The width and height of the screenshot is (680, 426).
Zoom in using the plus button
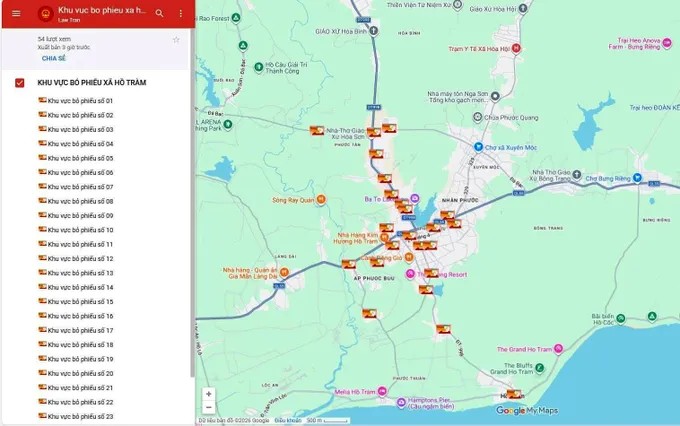pyautogui.click(x=208, y=394)
